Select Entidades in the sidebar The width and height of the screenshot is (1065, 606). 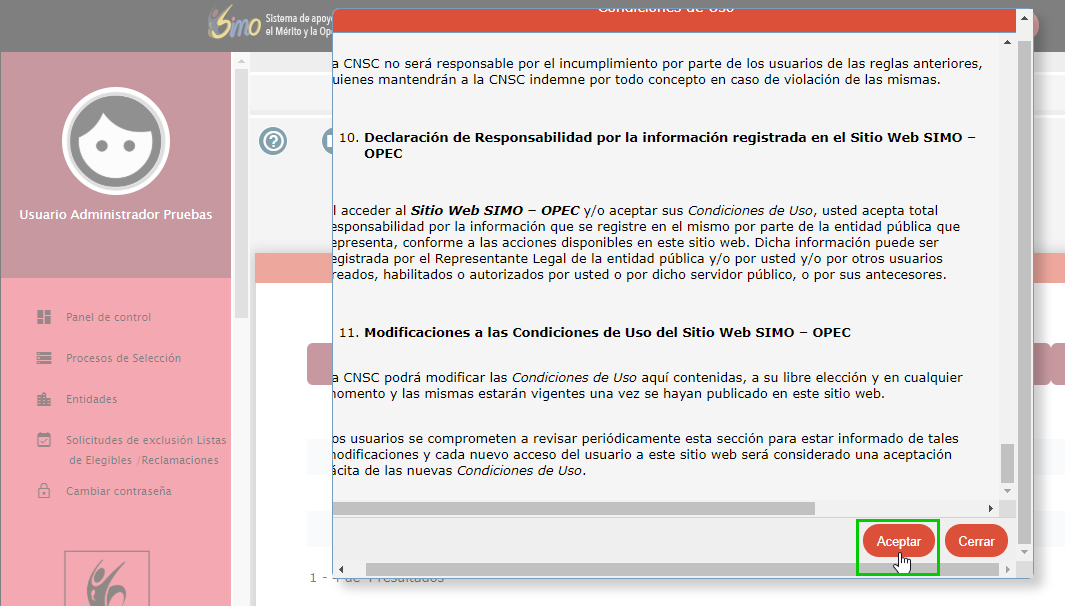[91, 399]
